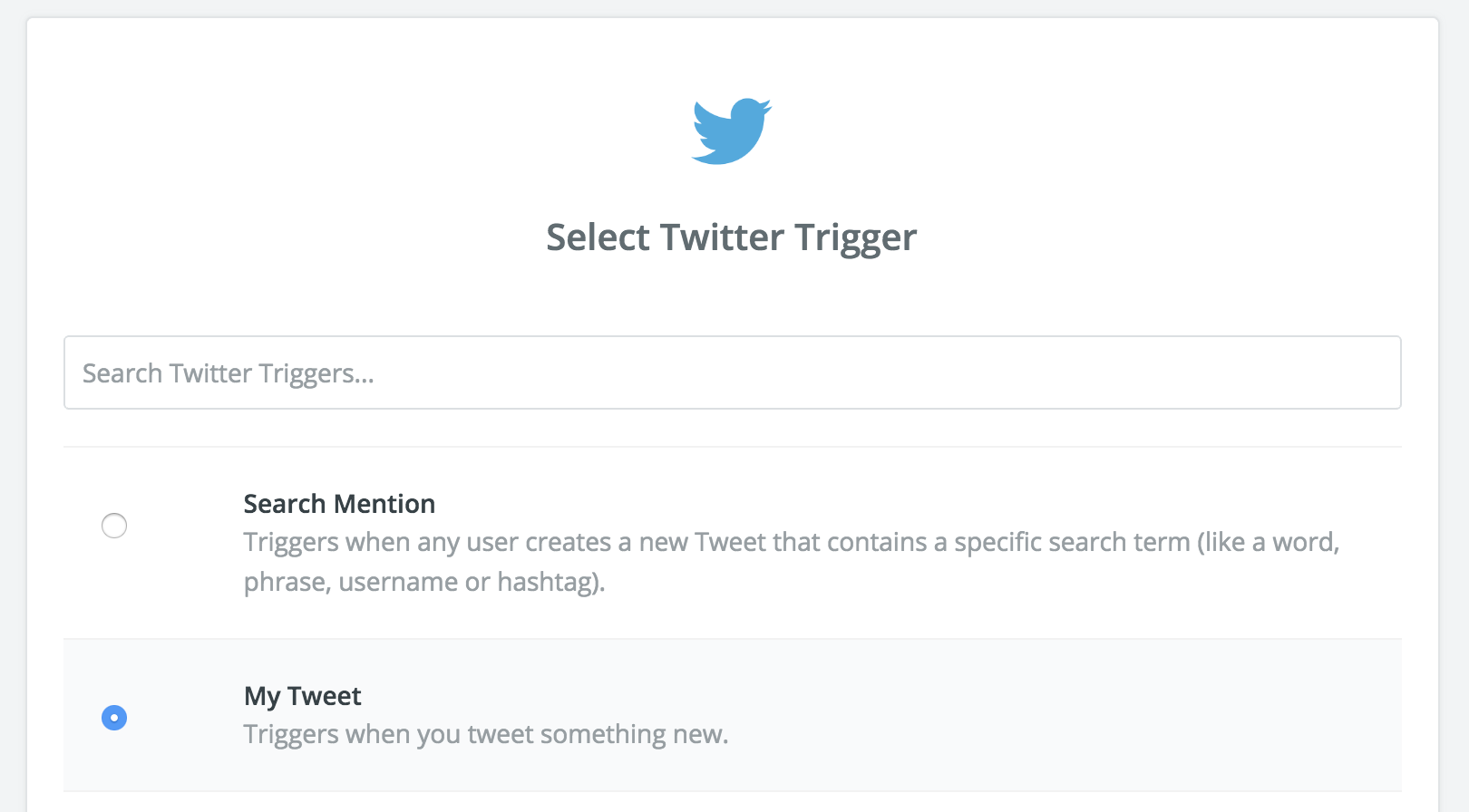Focus the Search Twitter Triggers field
This screenshot has height=812, width=1469.
[x=733, y=372]
